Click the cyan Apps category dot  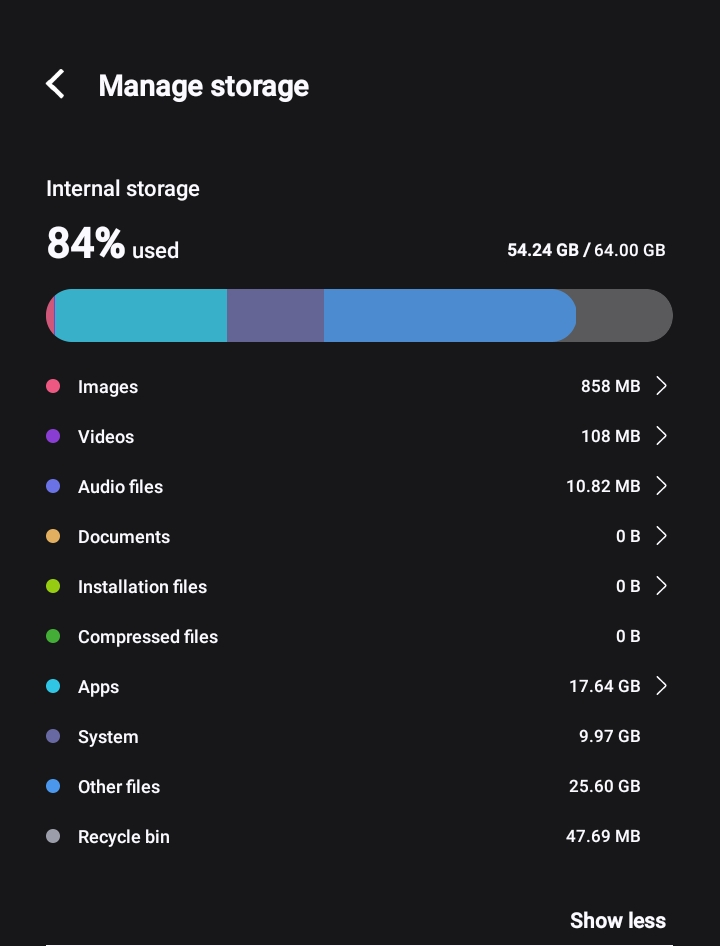click(53, 686)
